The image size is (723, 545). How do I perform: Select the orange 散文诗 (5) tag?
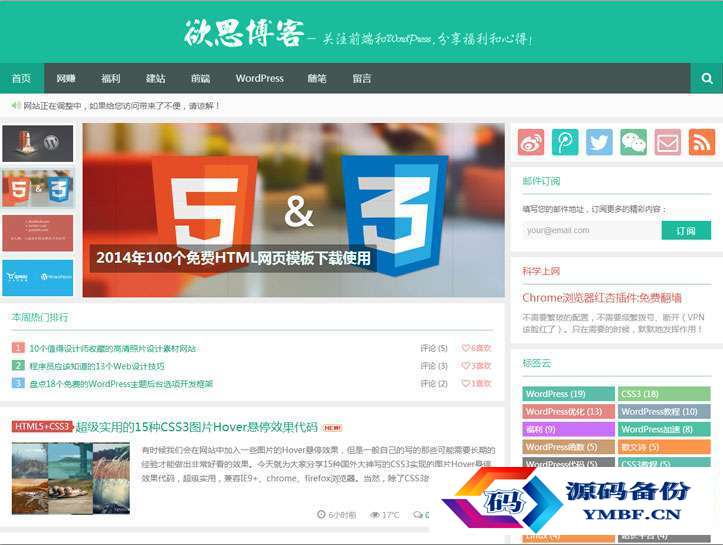point(664,447)
